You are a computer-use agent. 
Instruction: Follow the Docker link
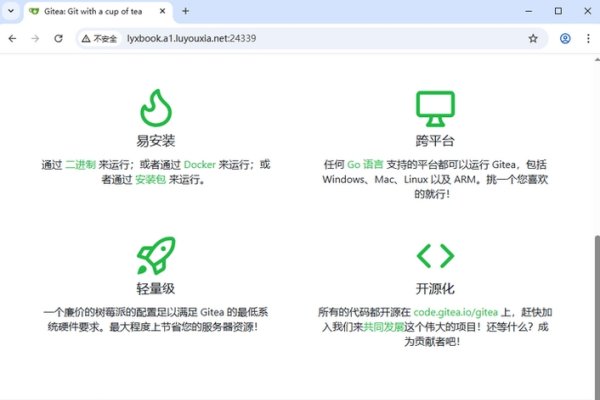(x=200, y=164)
